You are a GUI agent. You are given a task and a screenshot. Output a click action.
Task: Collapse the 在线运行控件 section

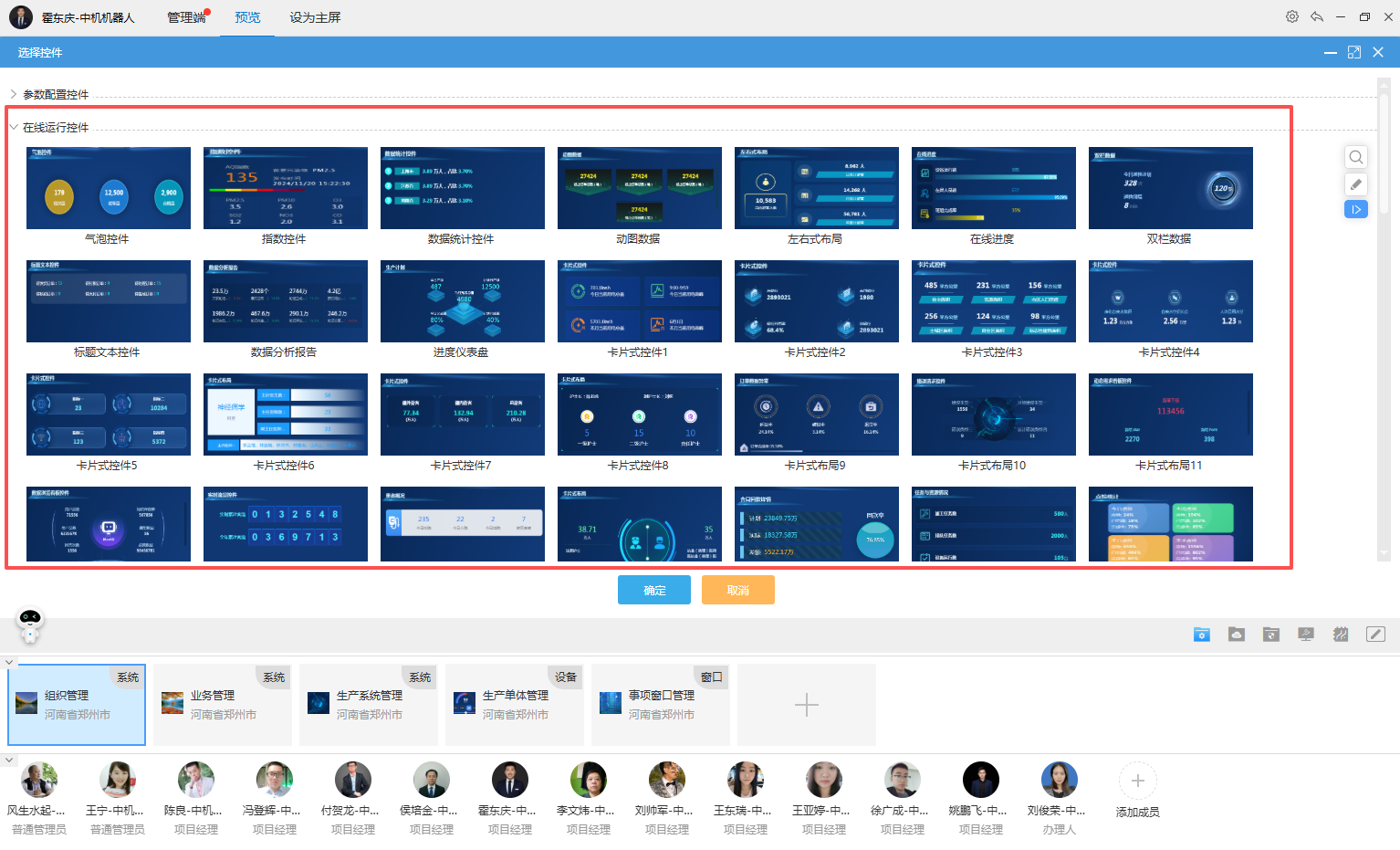[x=14, y=127]
